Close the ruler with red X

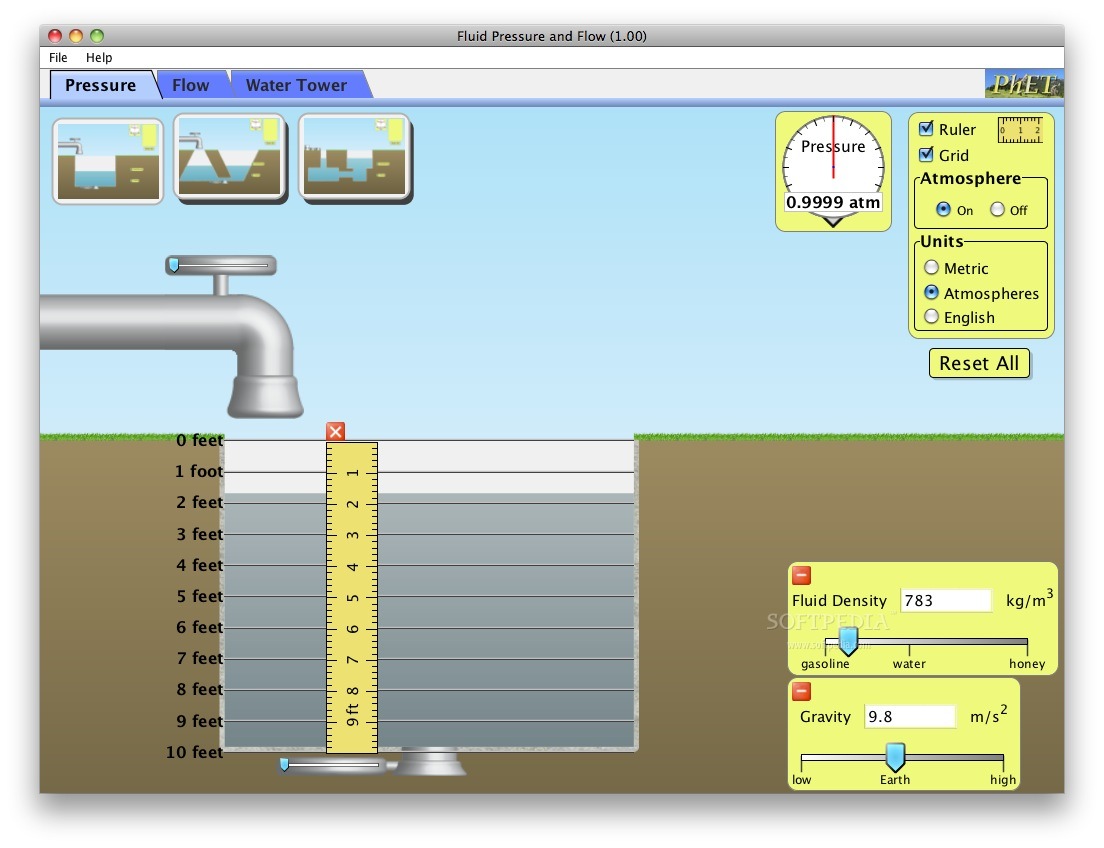pyautogui.click(x=336, y=431)
